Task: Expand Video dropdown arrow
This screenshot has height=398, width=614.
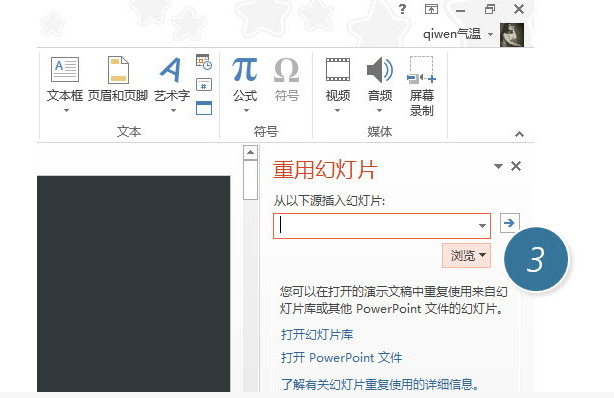Action: 338,110
